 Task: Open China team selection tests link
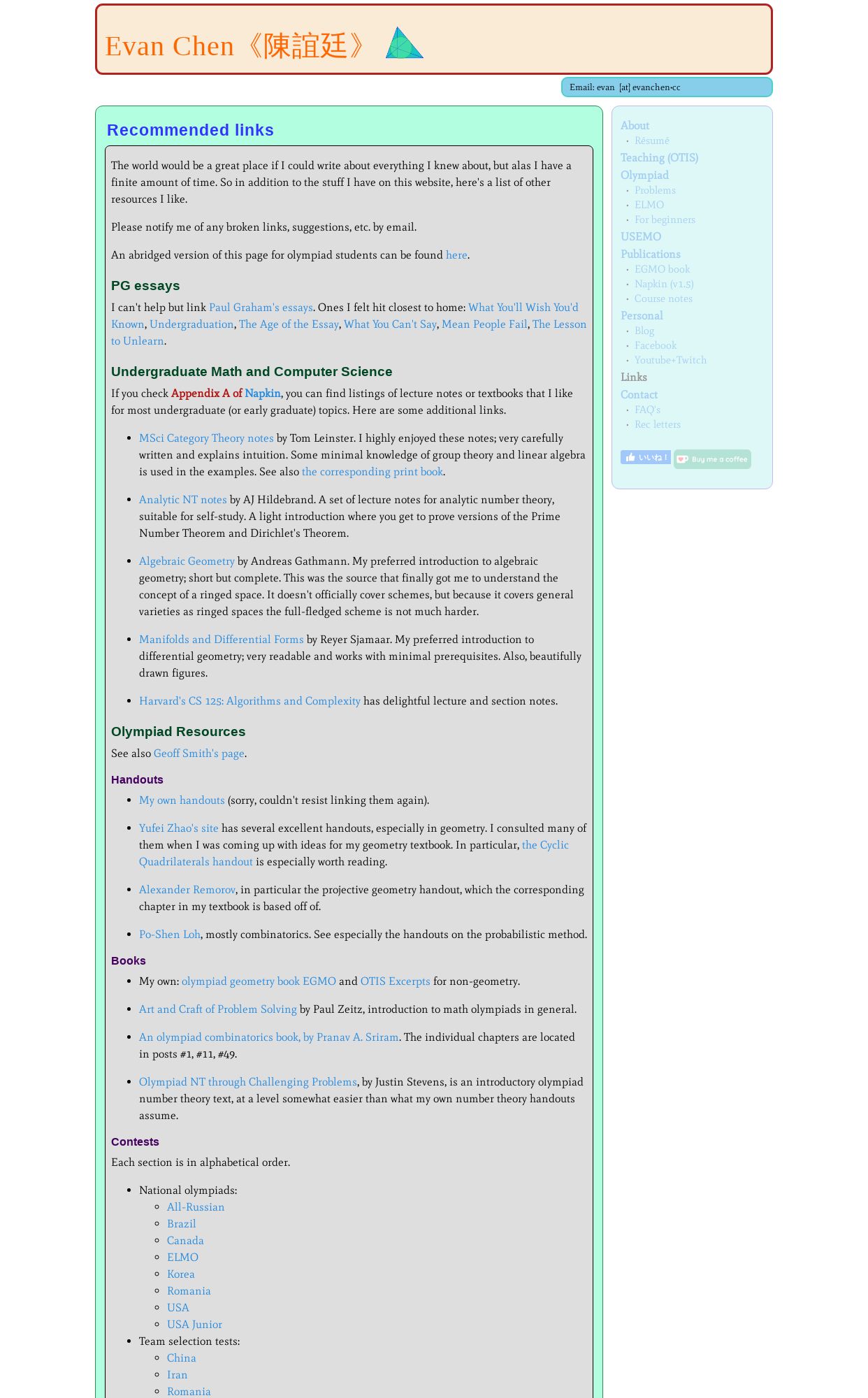coord(182,1358)
